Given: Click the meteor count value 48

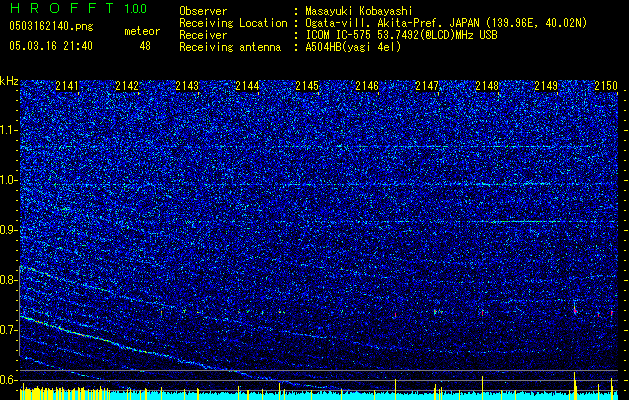Looking at the screenshot, I should (145, 46).
